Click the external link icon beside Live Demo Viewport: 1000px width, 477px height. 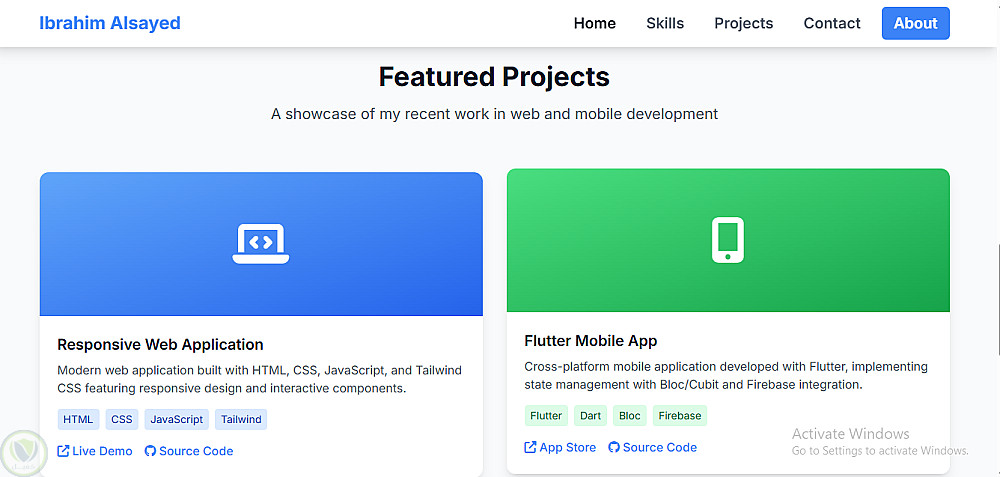(x=64, y=451)
